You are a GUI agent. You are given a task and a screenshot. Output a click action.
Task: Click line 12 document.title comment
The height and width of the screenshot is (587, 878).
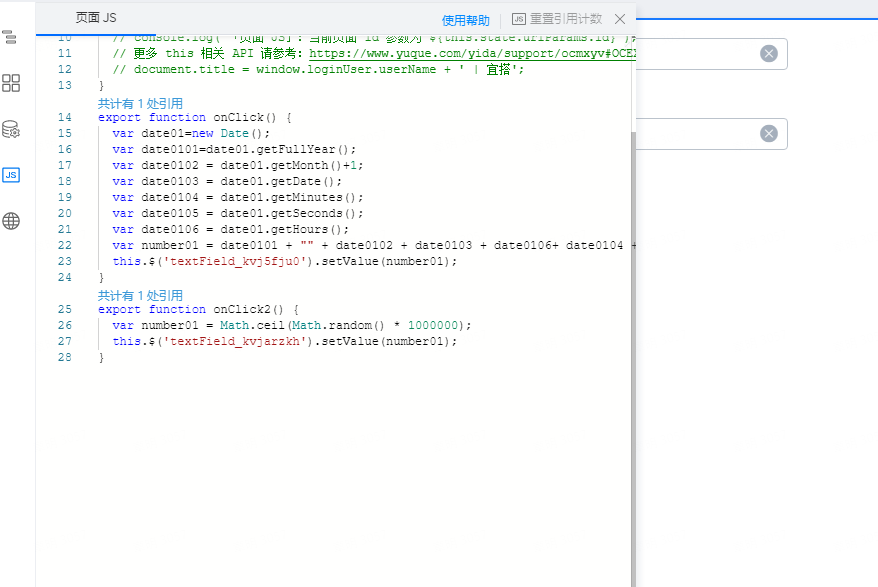tap(318, 69)
